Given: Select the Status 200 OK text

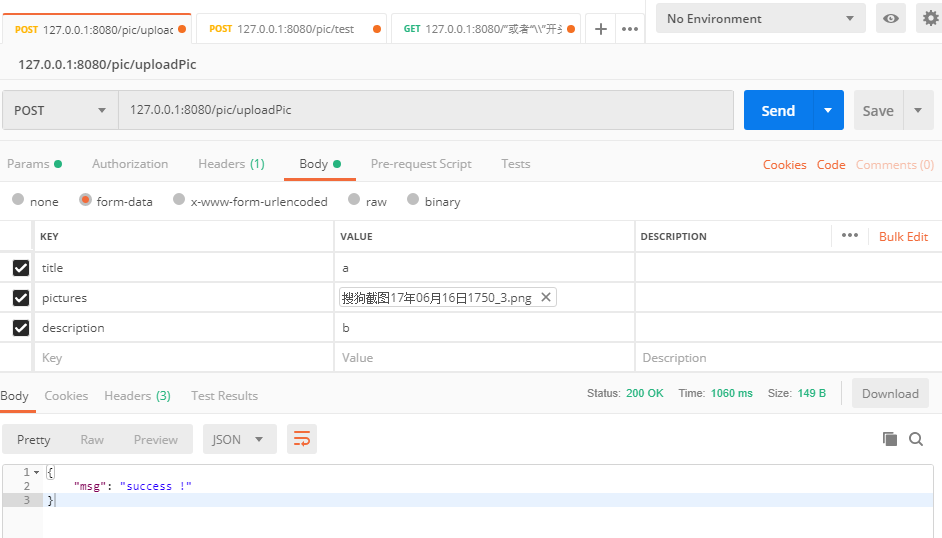Looking at the screenshot, I should click(x=625, y=393).
